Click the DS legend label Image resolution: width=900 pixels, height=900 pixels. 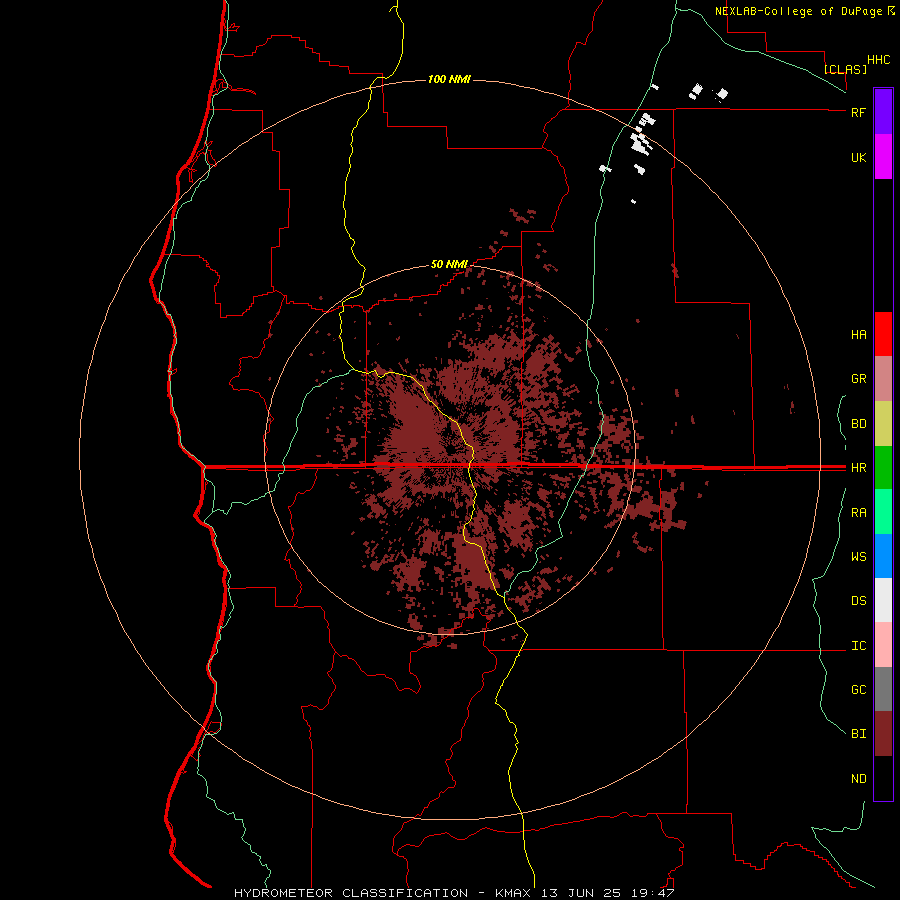tap(858, 601)
